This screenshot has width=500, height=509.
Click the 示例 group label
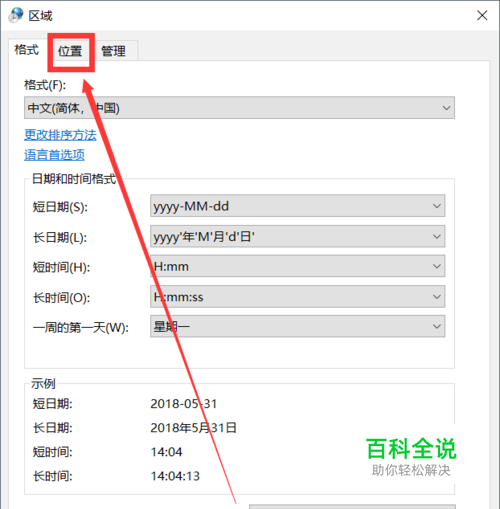(43, 384)
